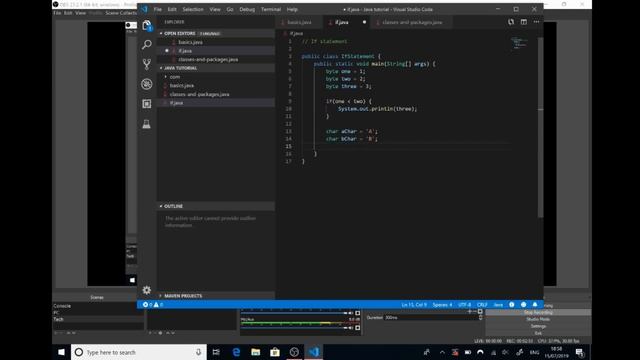Click the VS Code logo in title bar

tap(144, 9)
